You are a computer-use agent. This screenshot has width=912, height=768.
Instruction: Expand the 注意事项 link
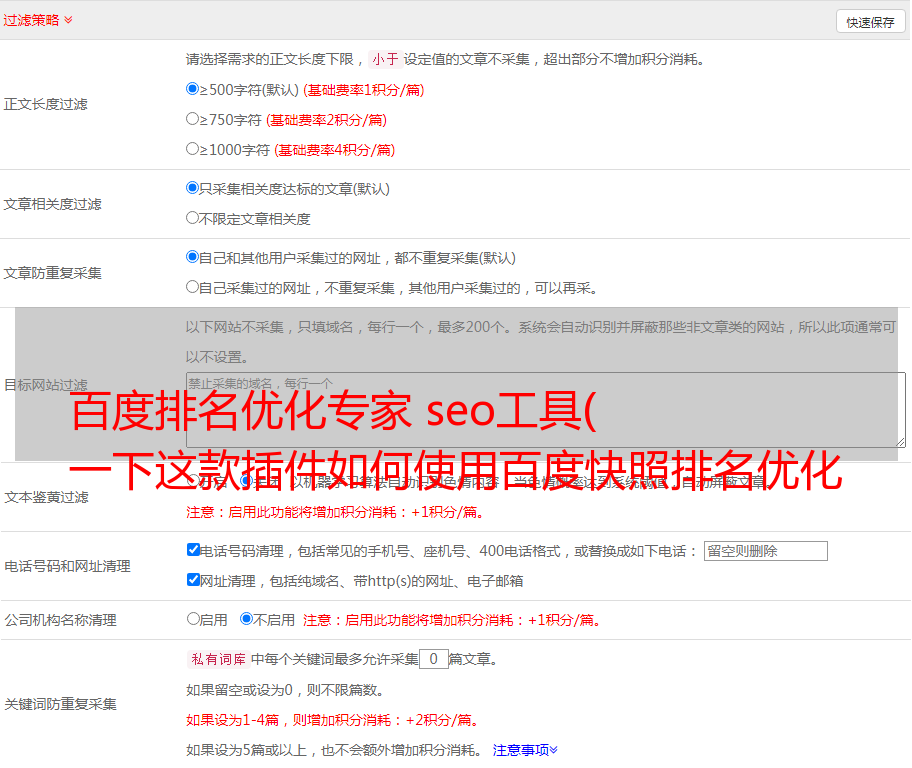(525, 749)
